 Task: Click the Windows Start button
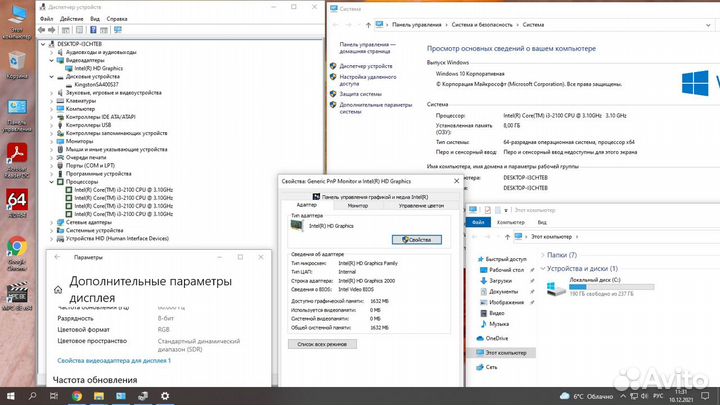point(10,396)
